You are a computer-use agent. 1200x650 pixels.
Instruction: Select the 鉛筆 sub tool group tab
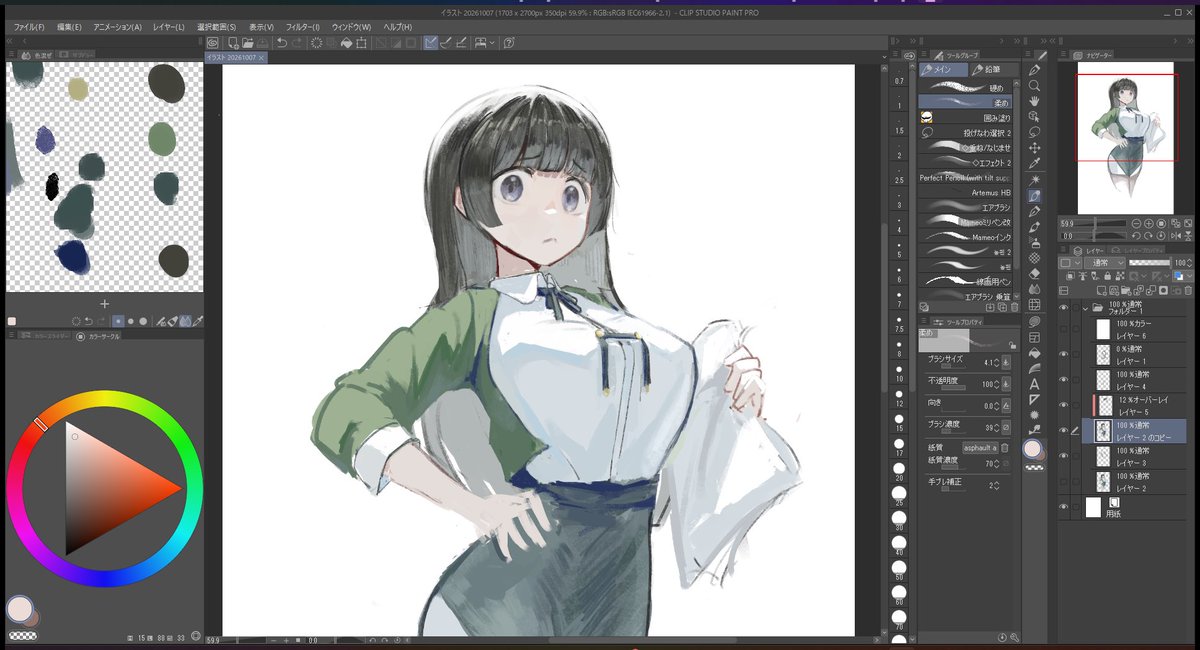click(992, 70)
